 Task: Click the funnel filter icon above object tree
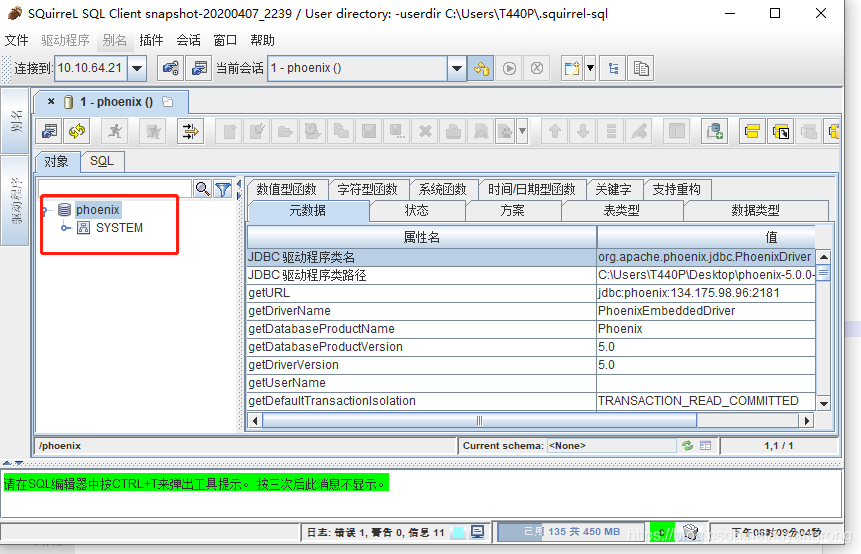click(223, 189)
